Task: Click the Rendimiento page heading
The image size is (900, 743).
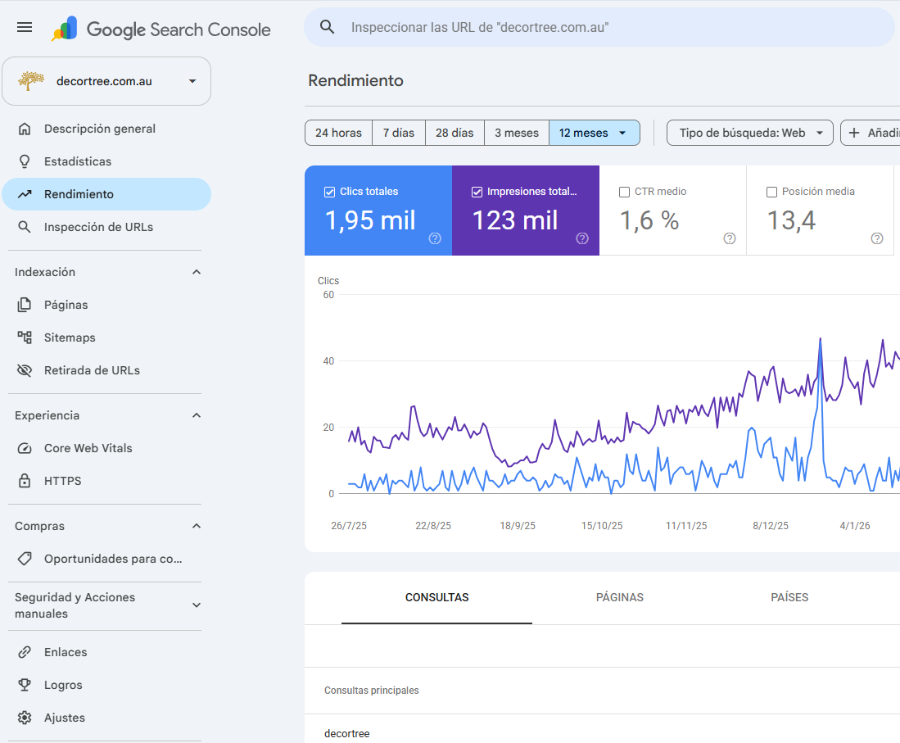Action: tap(356, 80)
